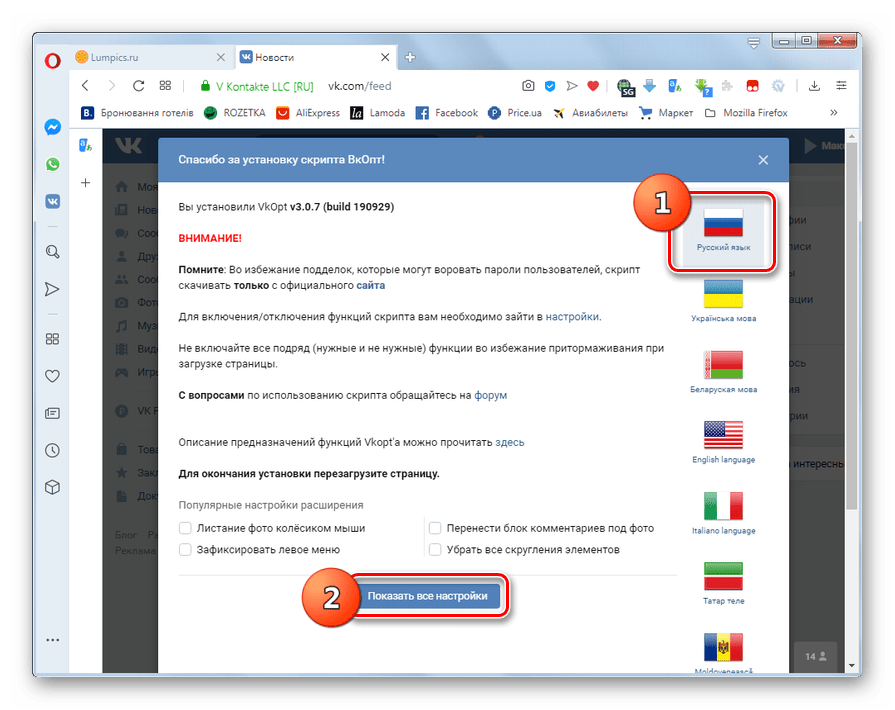Reload the page with the refresh icon
Viewport: 895px width, 710px height.
point(139,86)
